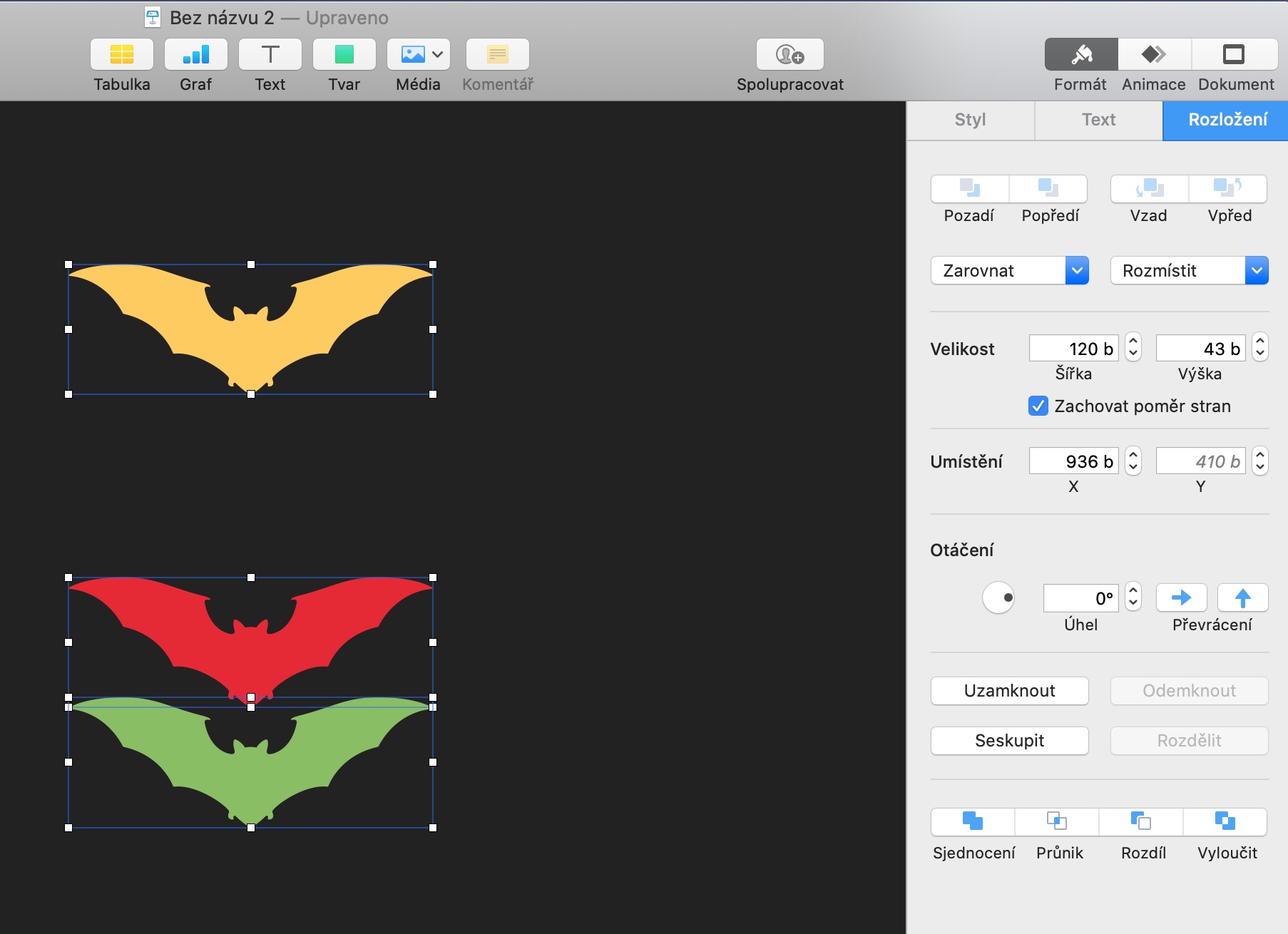Image resolution: width=1288 pixels, height=934 pixels.
Task: Send object to Pozadí
Action: (970, 189)
